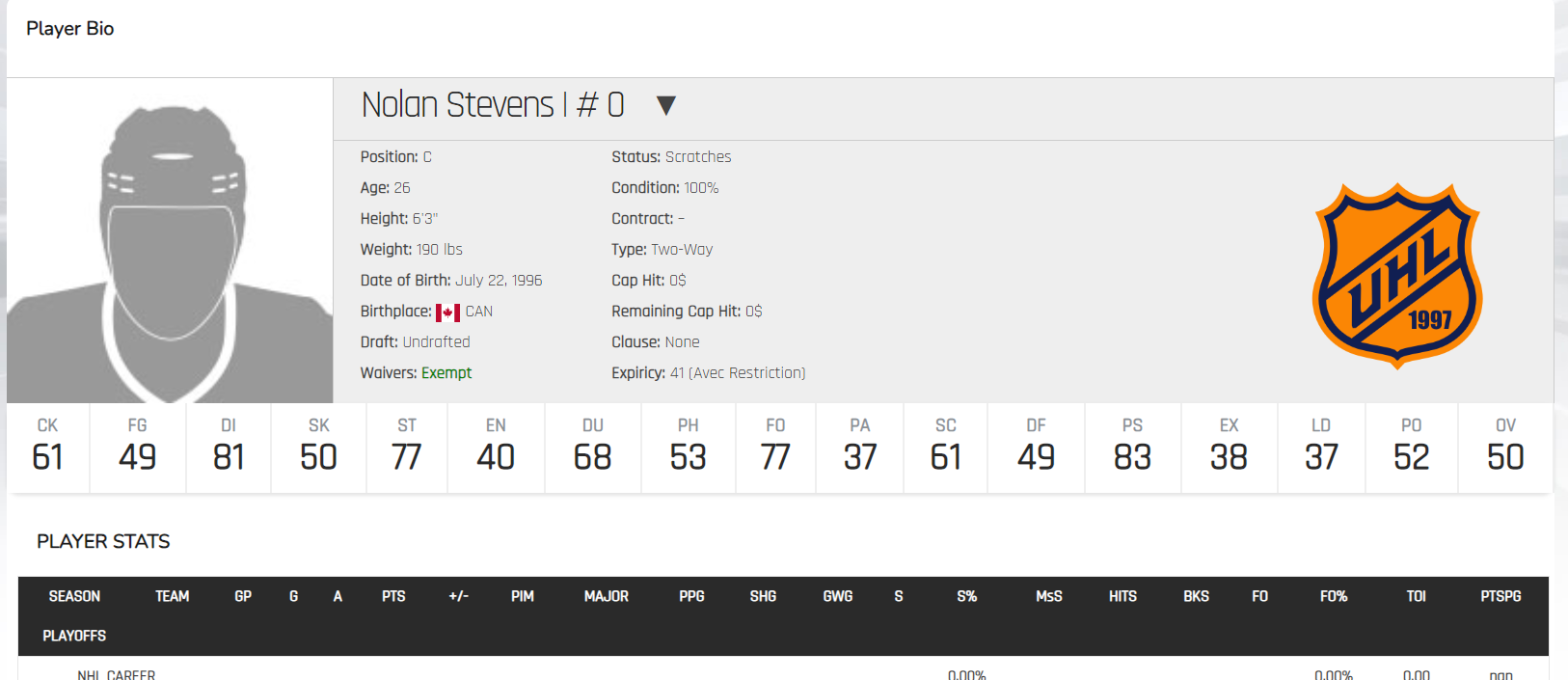
Task: Click the Canadian flag icon
Action: [x=447, y=313]
